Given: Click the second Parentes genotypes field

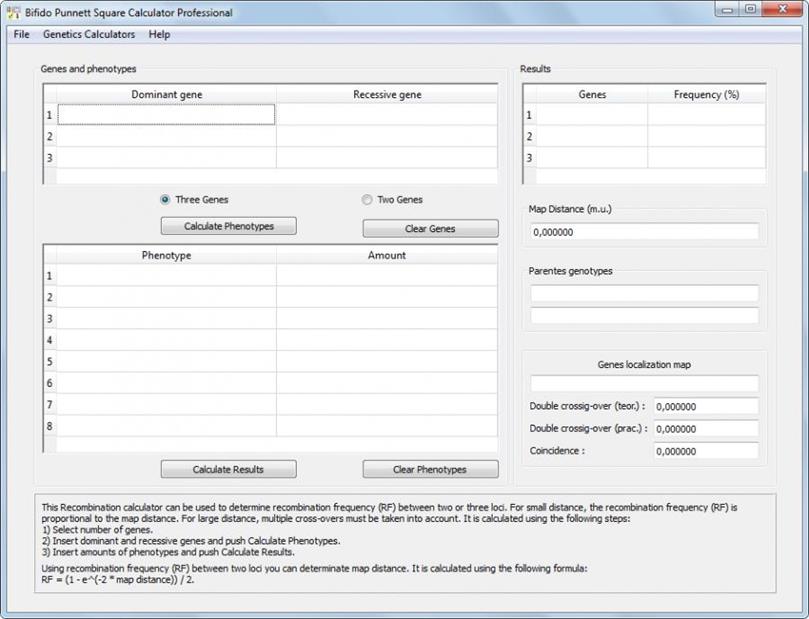Looking at the screenshot, I should pyautogui.click(x=644, y=316).
